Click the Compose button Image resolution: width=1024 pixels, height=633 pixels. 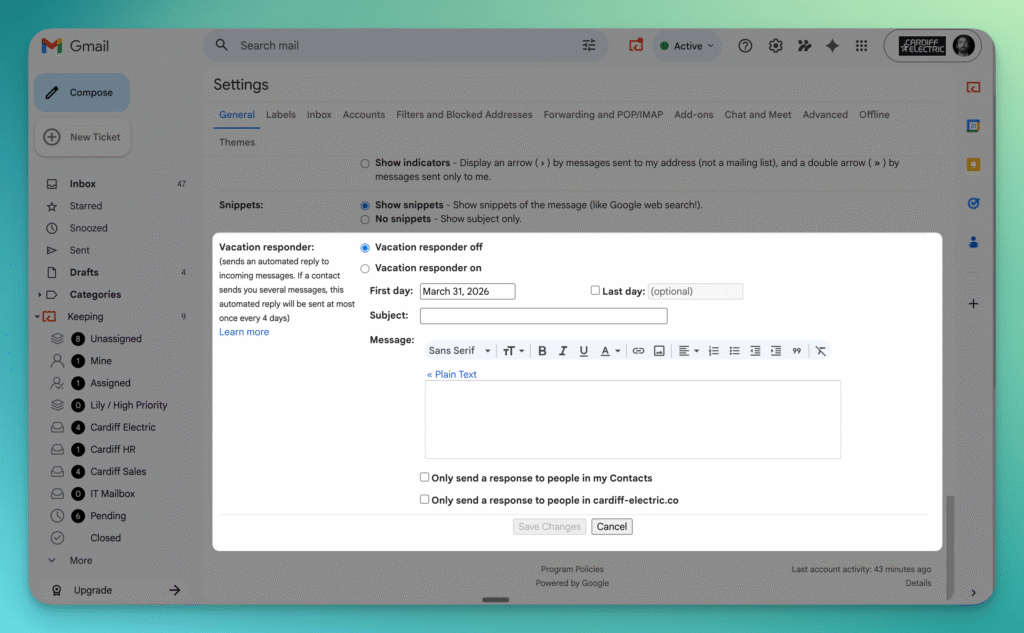pyautogui.click(x=82, y=92)
